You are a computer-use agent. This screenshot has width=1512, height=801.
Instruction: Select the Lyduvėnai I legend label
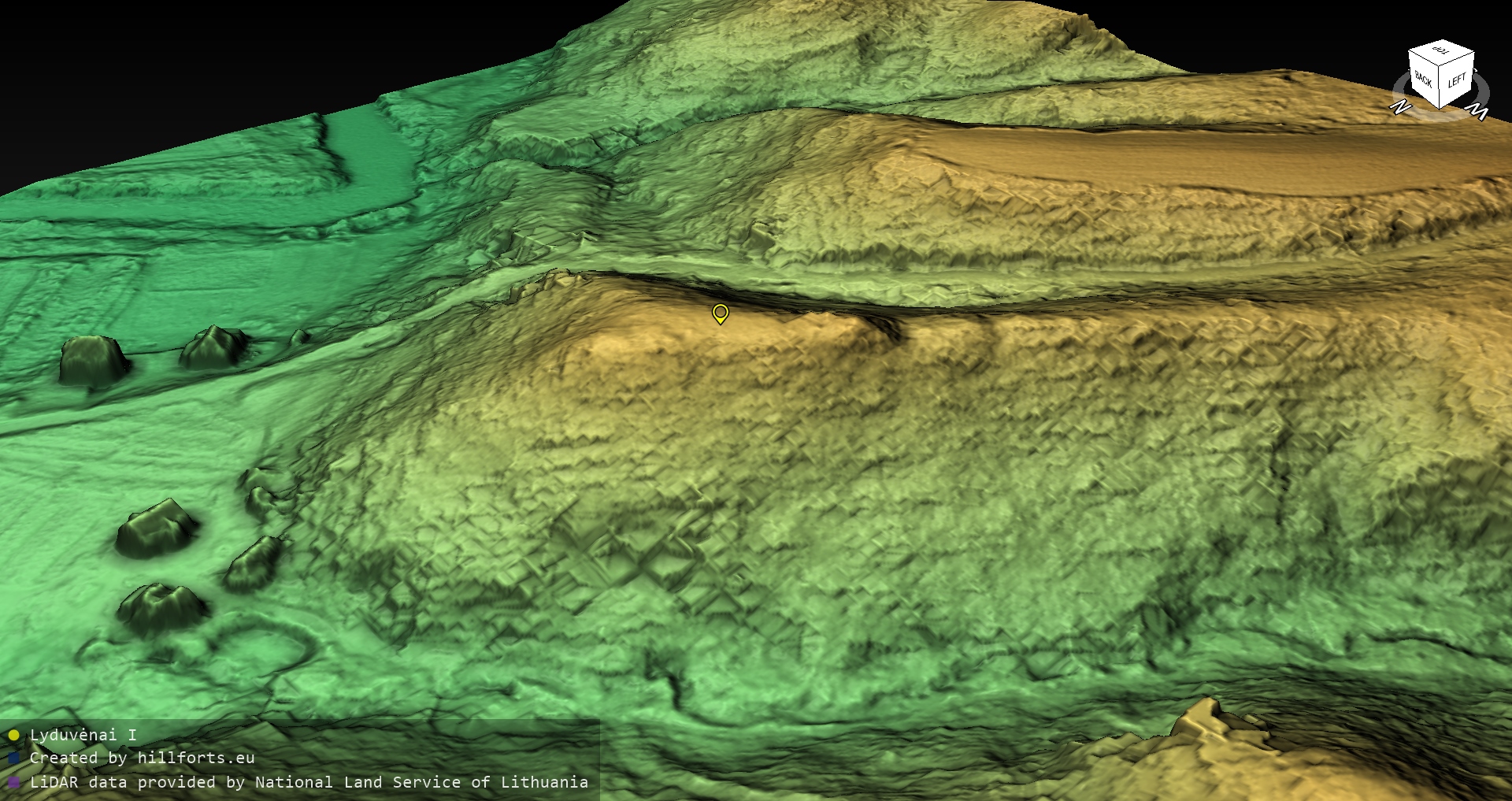click(x=83, y=736)
